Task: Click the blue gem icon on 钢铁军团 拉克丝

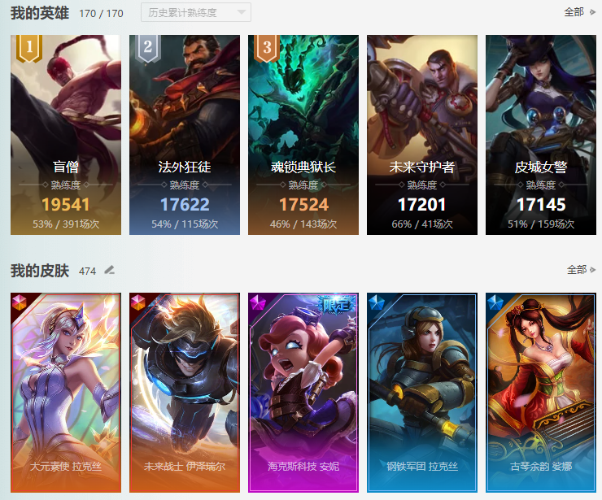Action: pyautogui.click(x=376, y=302)
